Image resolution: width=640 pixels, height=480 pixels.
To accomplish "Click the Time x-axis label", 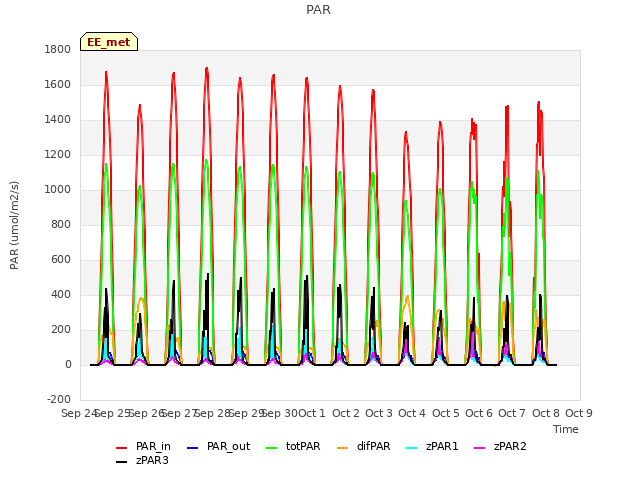I will [x=566, y=429].
